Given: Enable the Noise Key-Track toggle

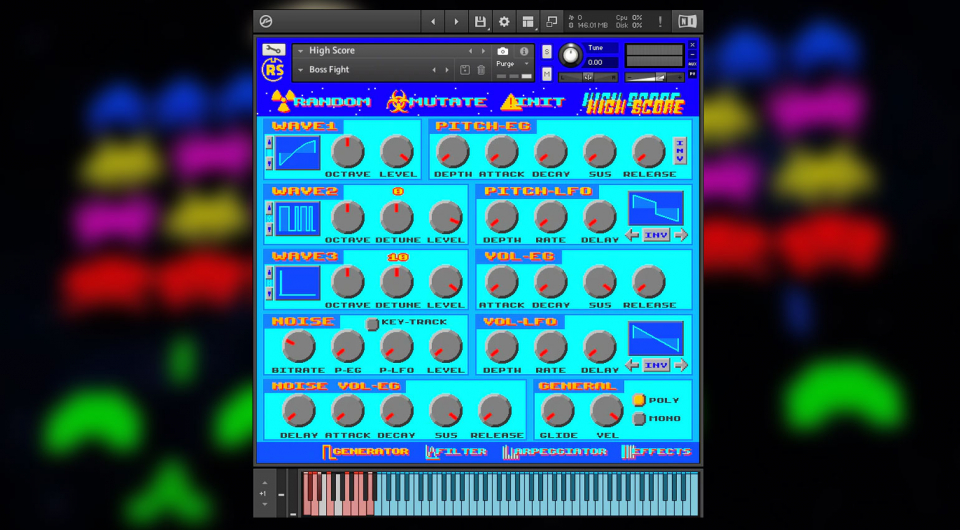Looking at the screenshot, I should point(373,323).
